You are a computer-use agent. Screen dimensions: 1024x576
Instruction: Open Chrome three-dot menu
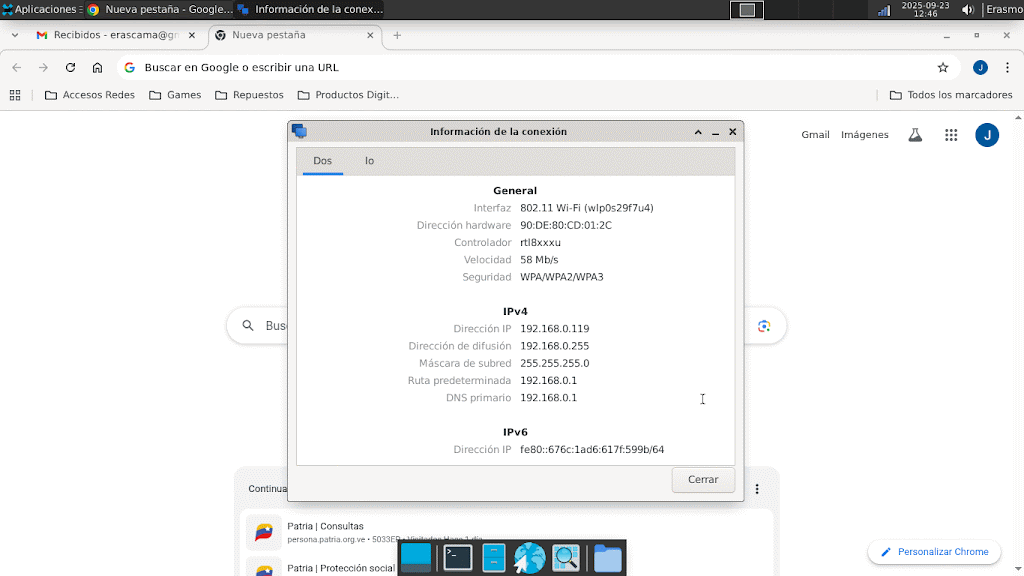pos(1007,67)
